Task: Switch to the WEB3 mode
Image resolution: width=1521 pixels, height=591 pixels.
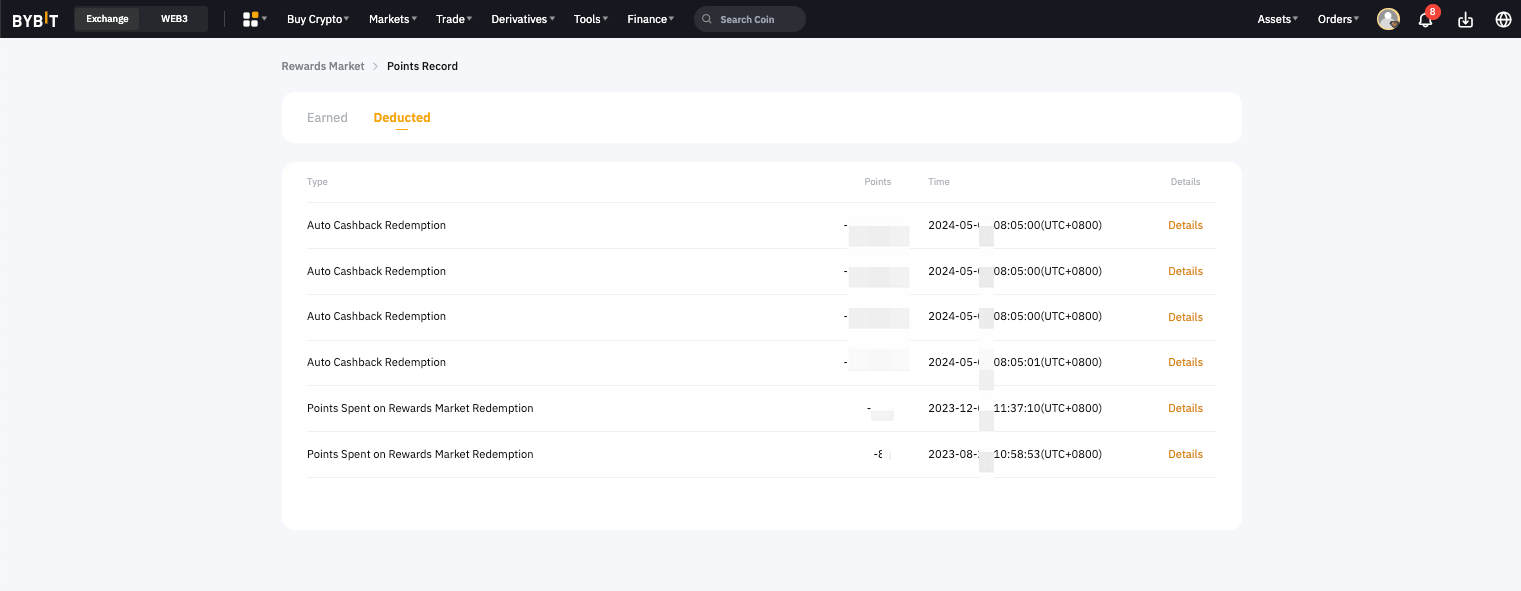Action: 174,19
